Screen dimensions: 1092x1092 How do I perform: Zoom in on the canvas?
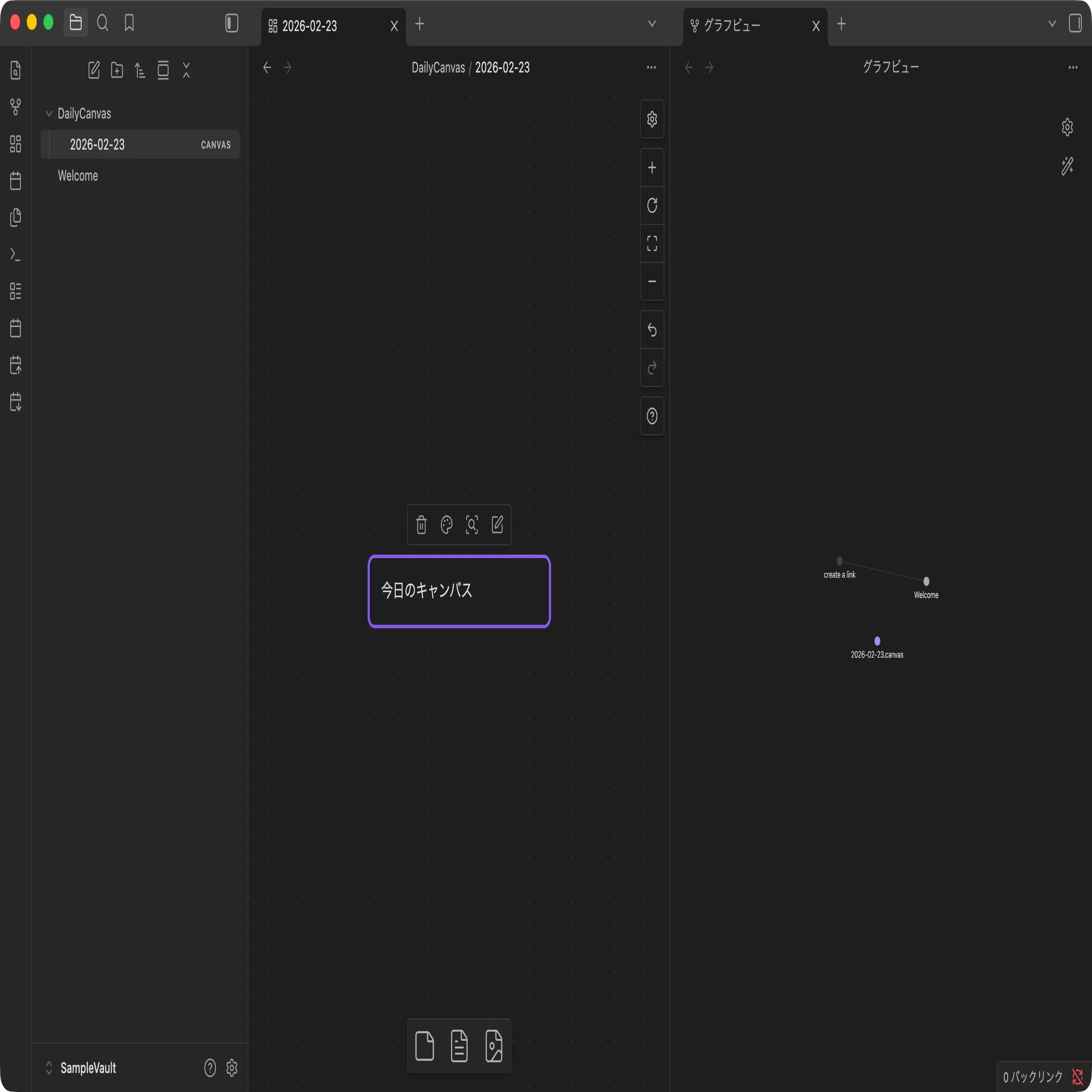(x=652, y=167)
